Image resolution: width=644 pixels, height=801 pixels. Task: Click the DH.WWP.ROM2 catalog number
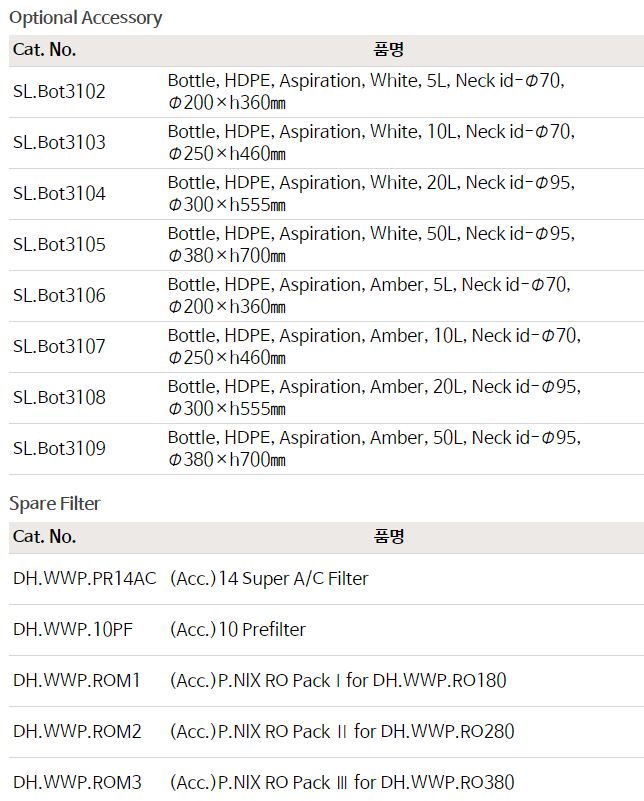(x=77, y=732)
